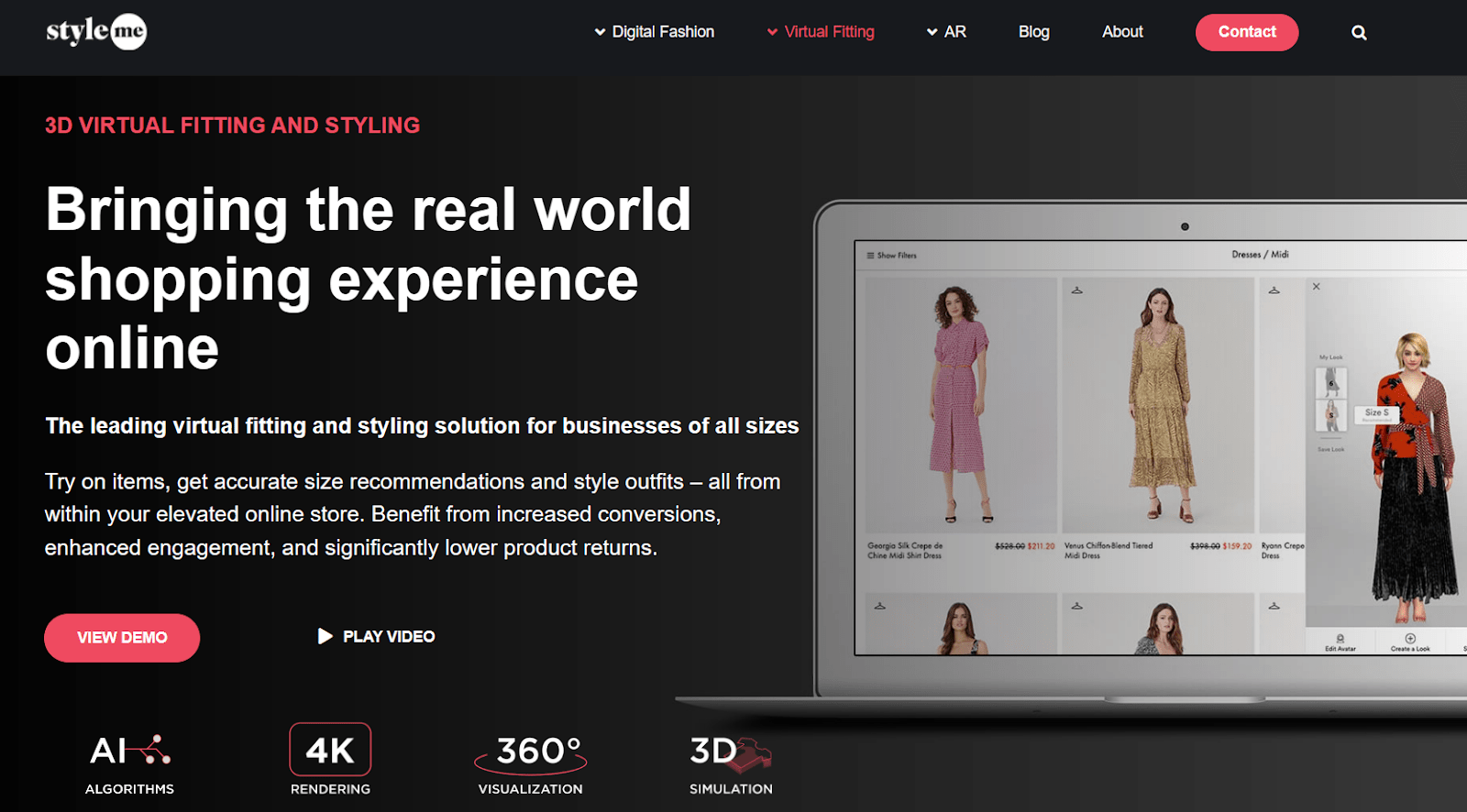Click the Contact button
The width and height of the screenshot is (1467, 812).
point(1247,32)
